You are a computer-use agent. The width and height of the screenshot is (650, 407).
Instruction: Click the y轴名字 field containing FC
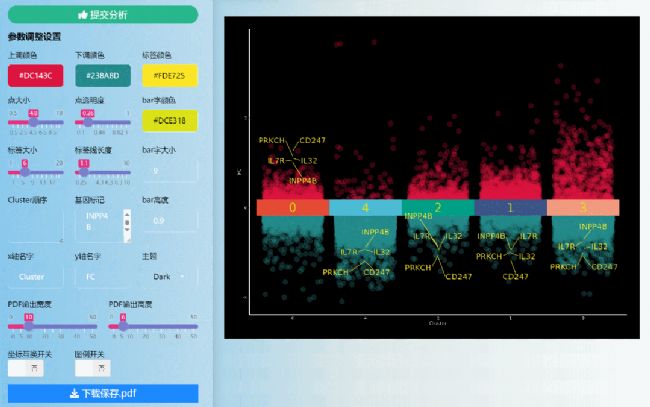[x=102, y=276]
